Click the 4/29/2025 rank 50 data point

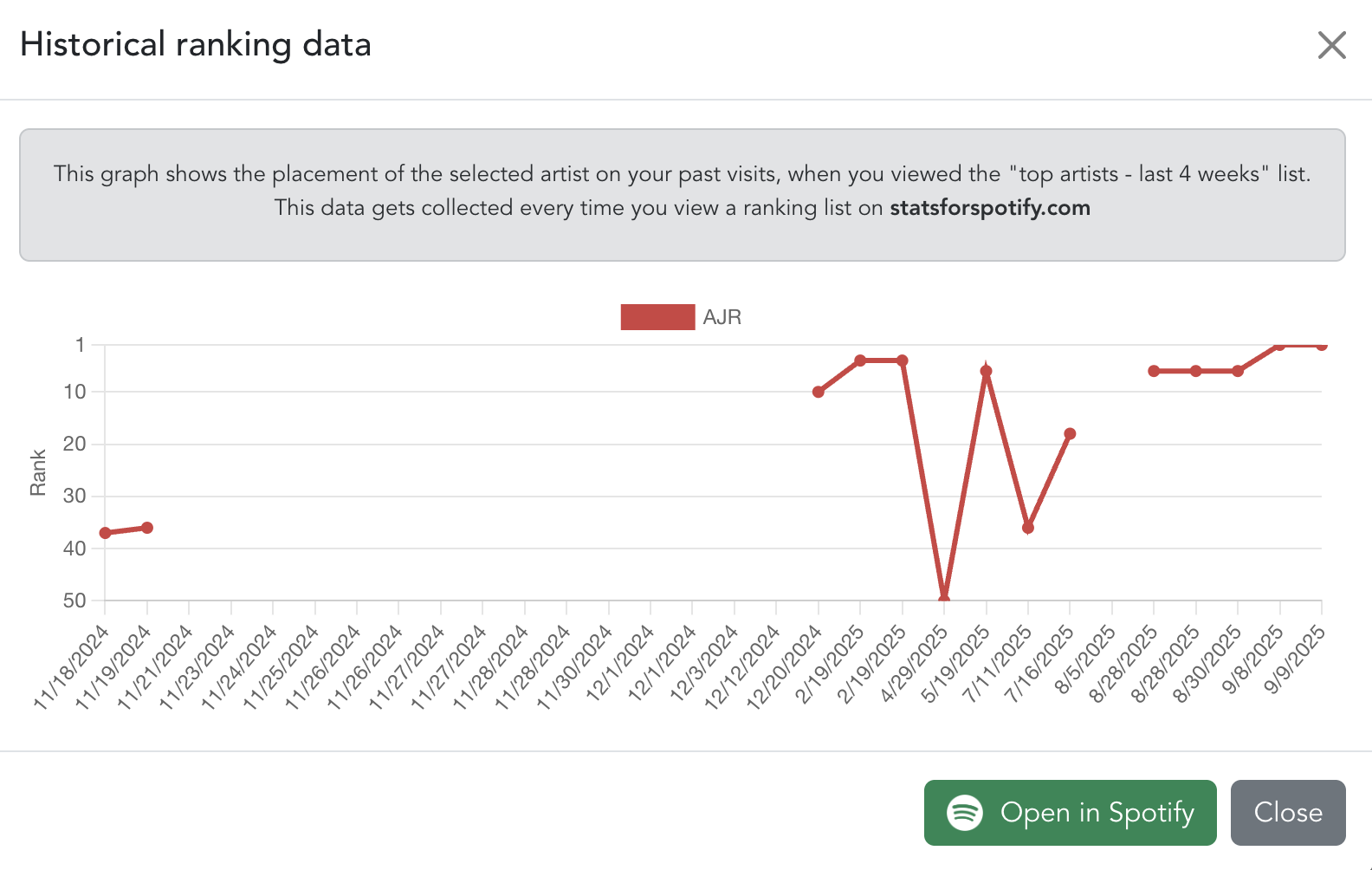pos(944,599)
